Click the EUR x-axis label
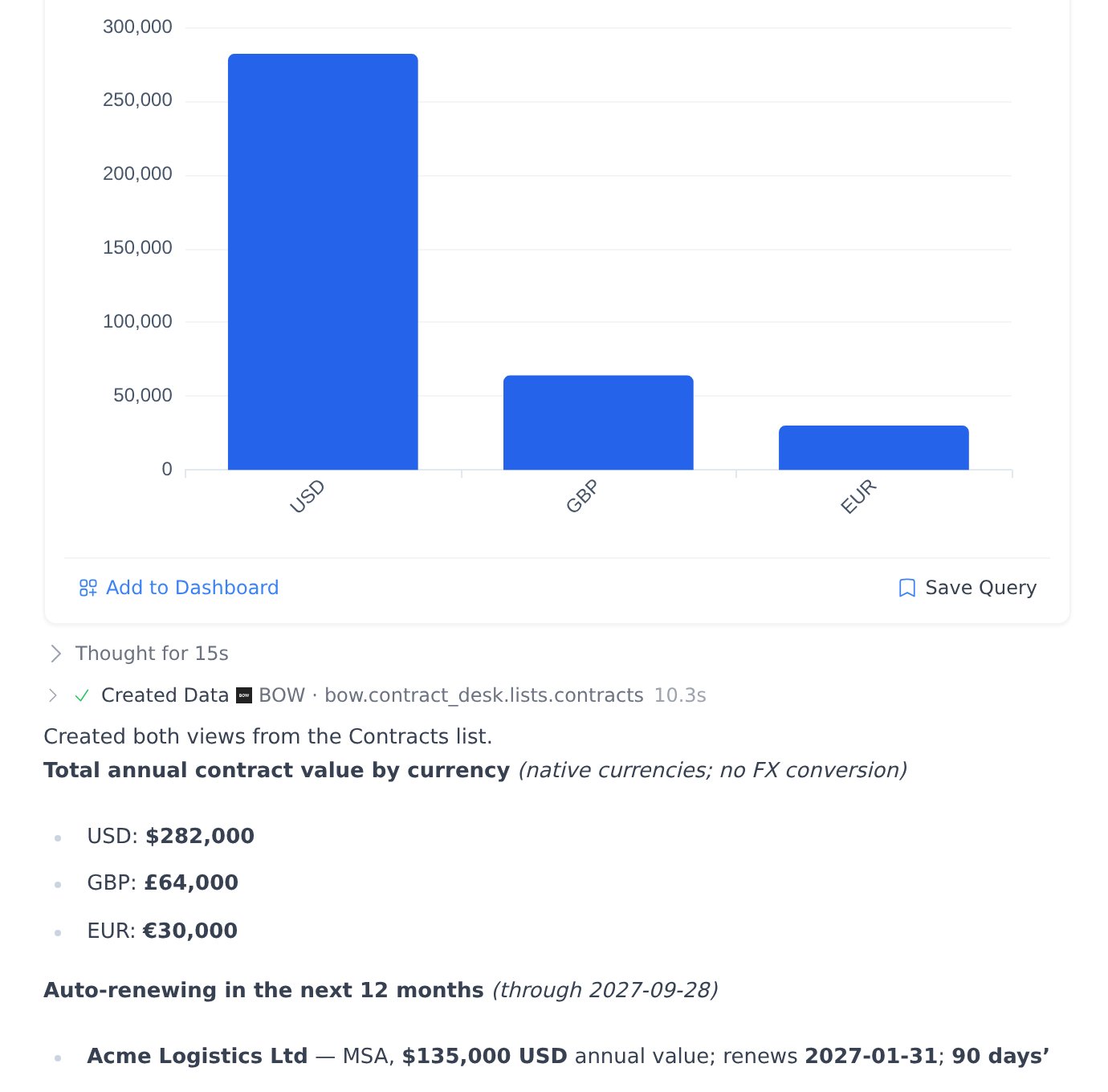This screenshot has height=1092, width=1108. tap(858, 496)
